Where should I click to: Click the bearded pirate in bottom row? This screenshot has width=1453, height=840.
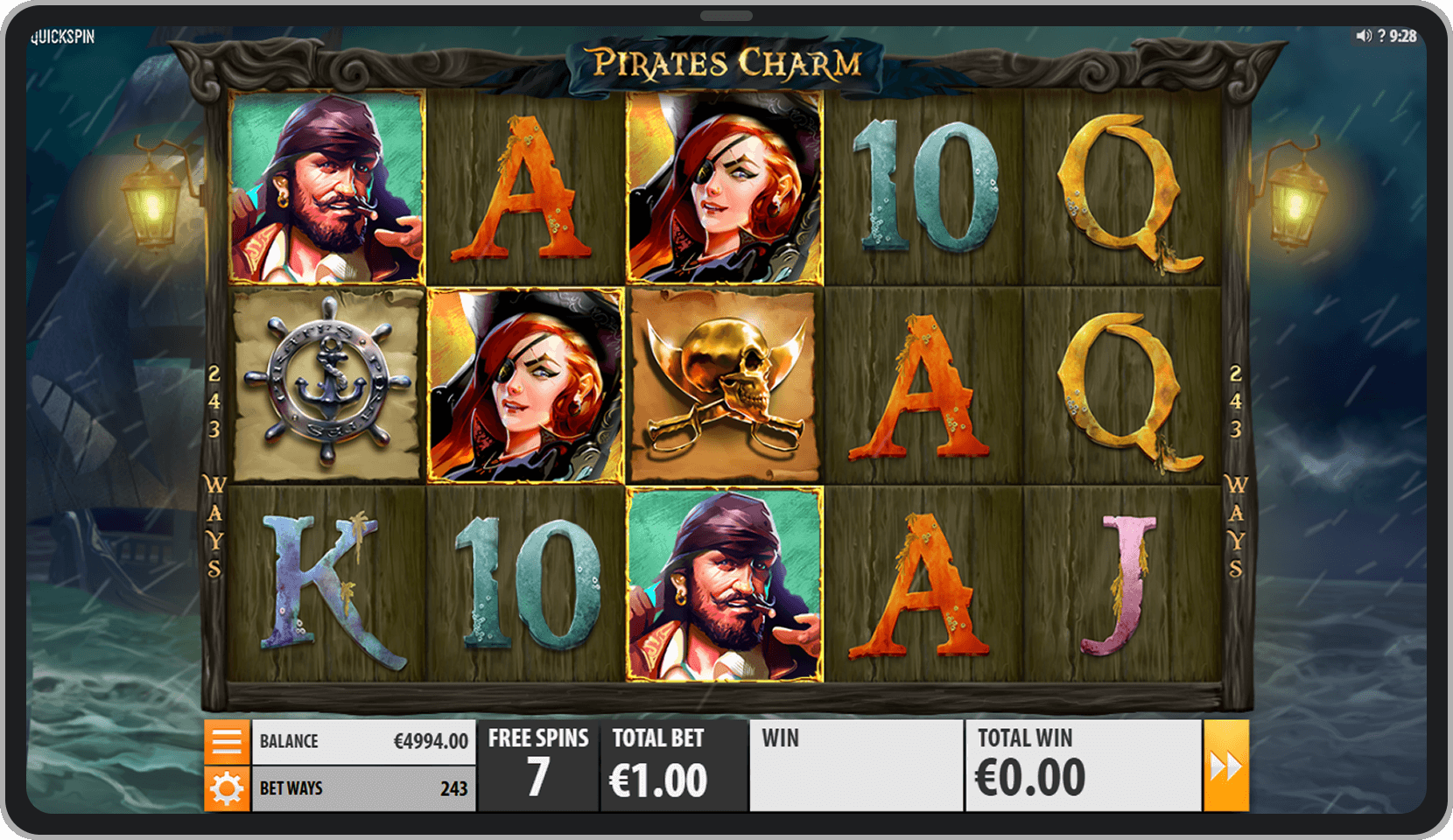(725, 584)
